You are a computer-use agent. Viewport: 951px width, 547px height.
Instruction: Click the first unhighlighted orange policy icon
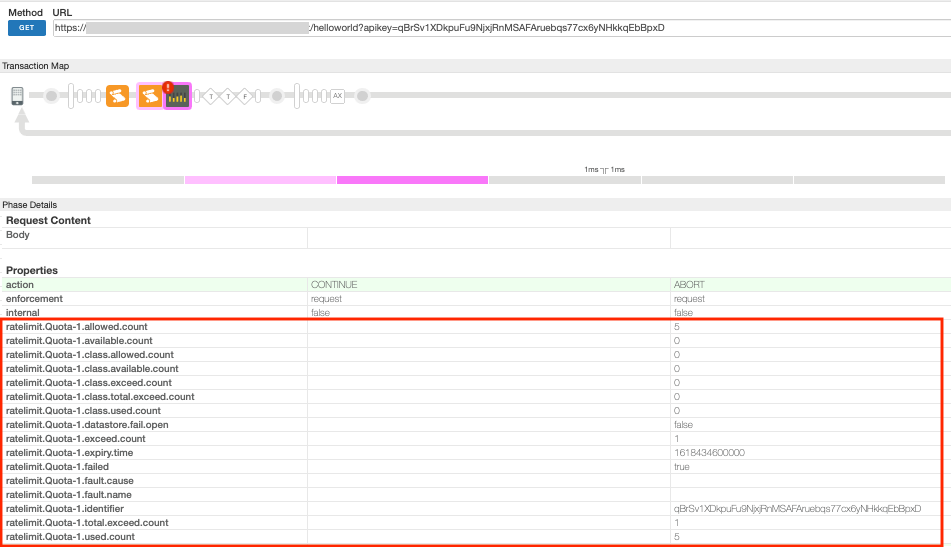[x=117, y=96]
